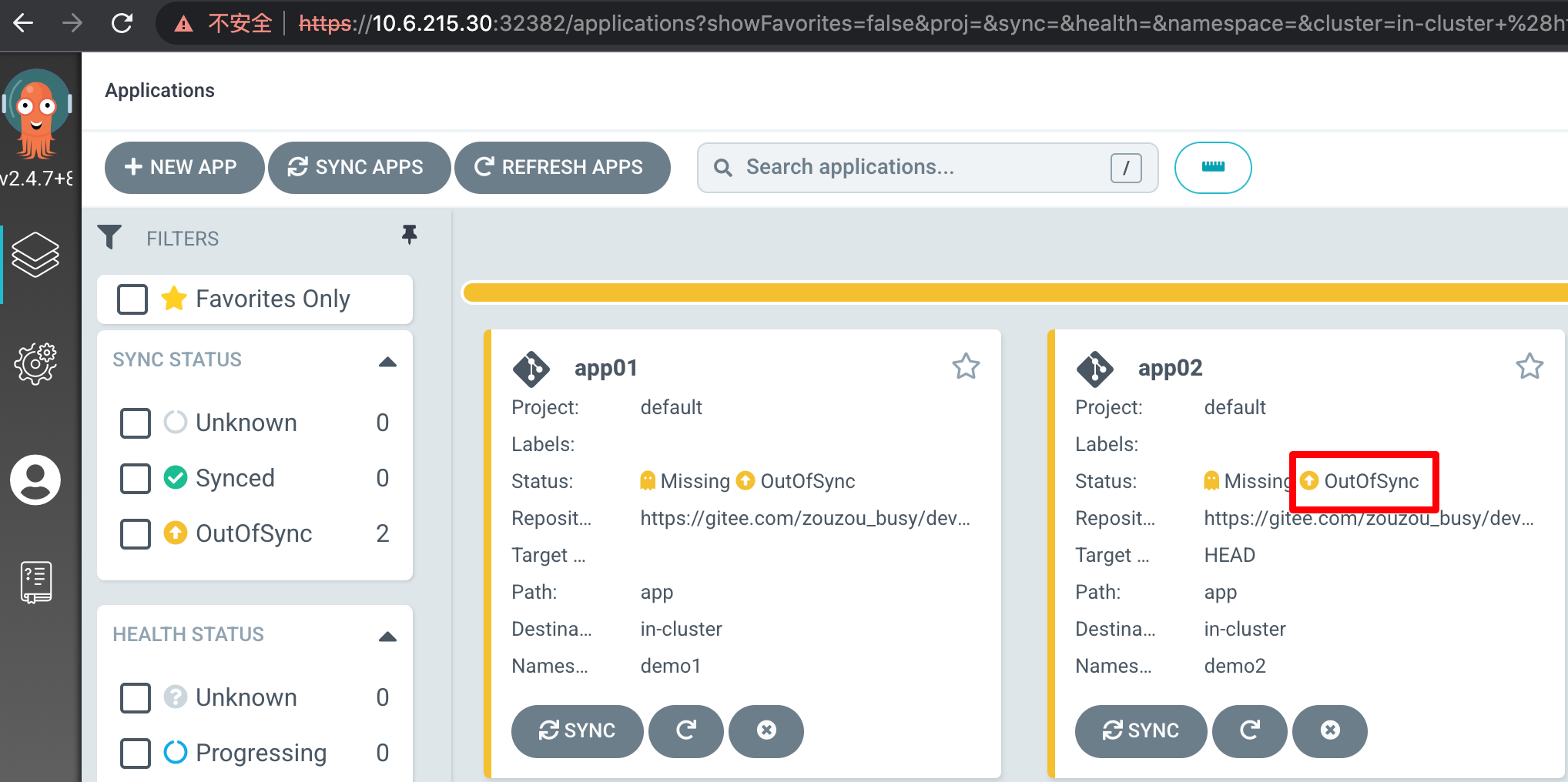
Task: Click the OutOfSync arrow icon in filters
Action: tap(176, 533)
